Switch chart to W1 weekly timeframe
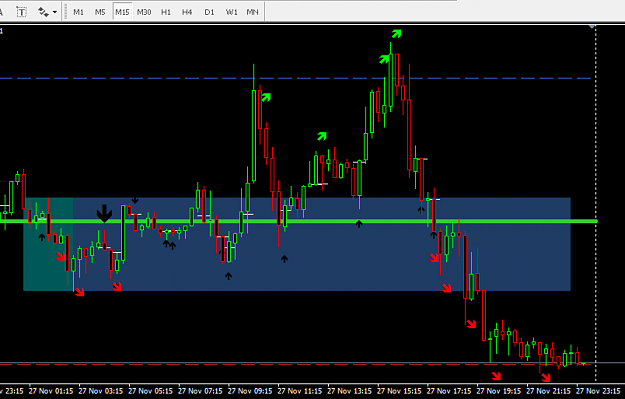 [x=231, y=12]
